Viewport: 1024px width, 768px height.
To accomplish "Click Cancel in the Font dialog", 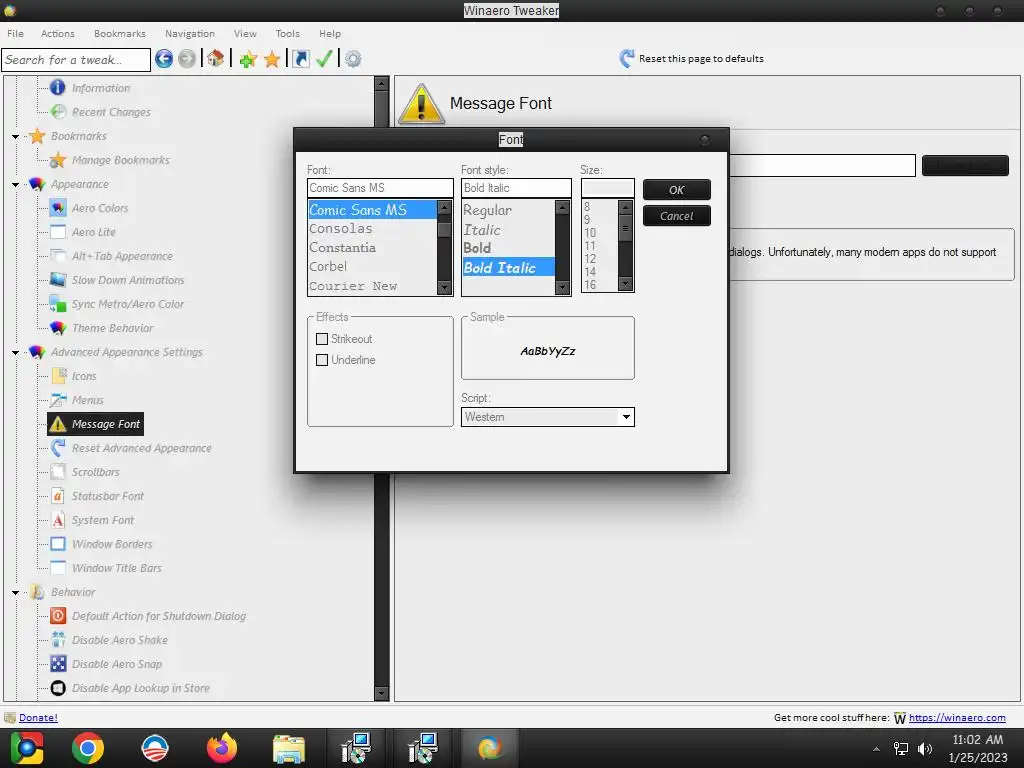I will coord(677,216).
